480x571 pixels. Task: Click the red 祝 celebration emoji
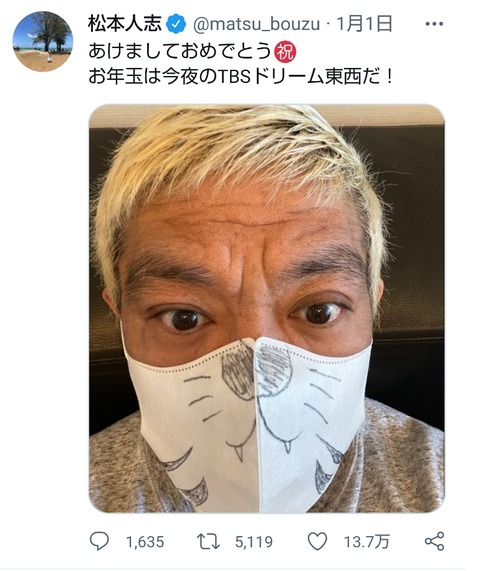(x=285, y=52)
